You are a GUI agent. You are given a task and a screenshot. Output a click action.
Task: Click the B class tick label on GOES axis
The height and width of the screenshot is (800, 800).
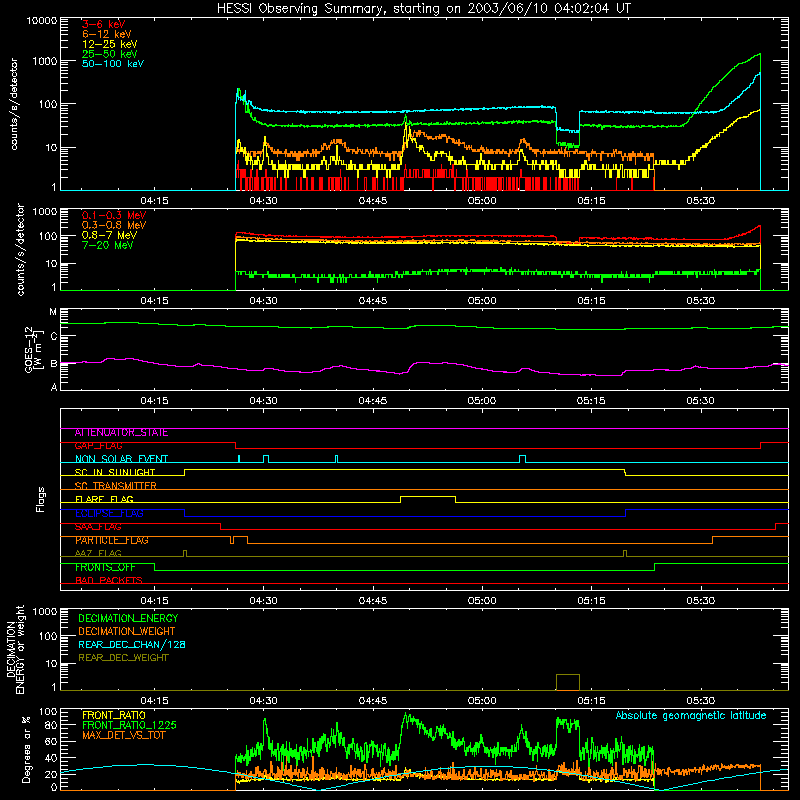54,364
